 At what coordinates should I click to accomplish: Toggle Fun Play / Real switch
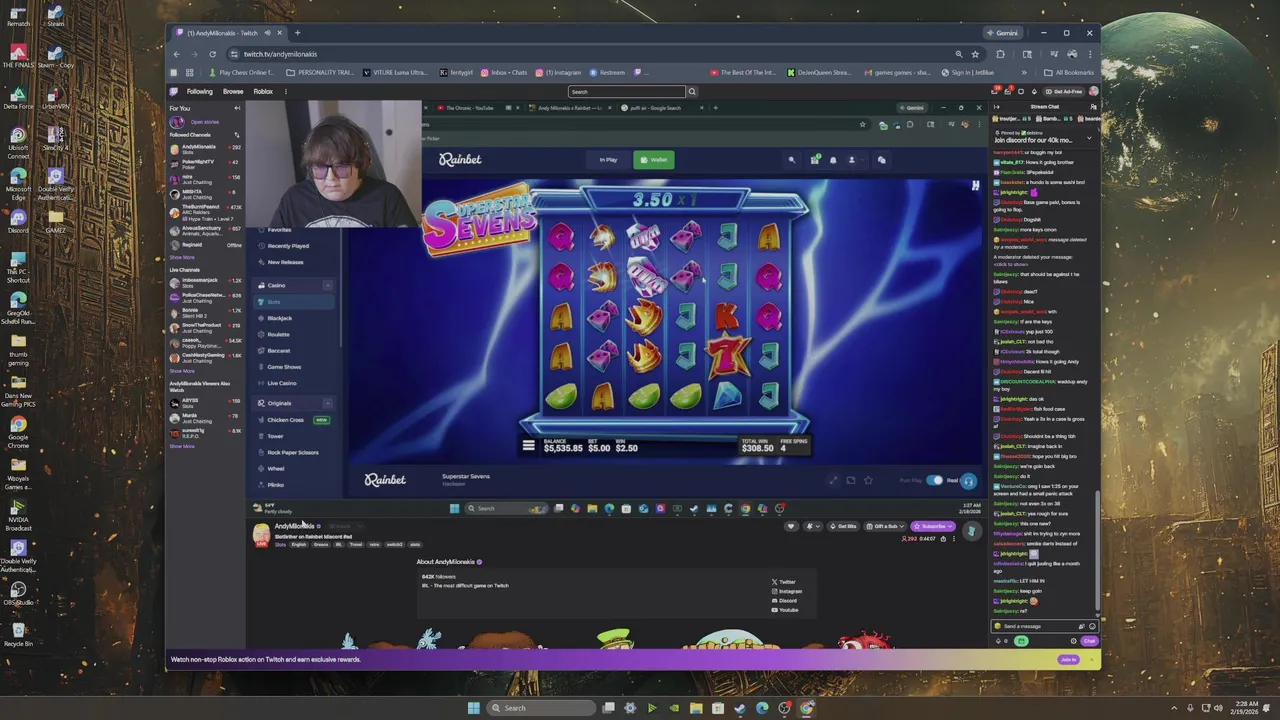coord(934,480)
